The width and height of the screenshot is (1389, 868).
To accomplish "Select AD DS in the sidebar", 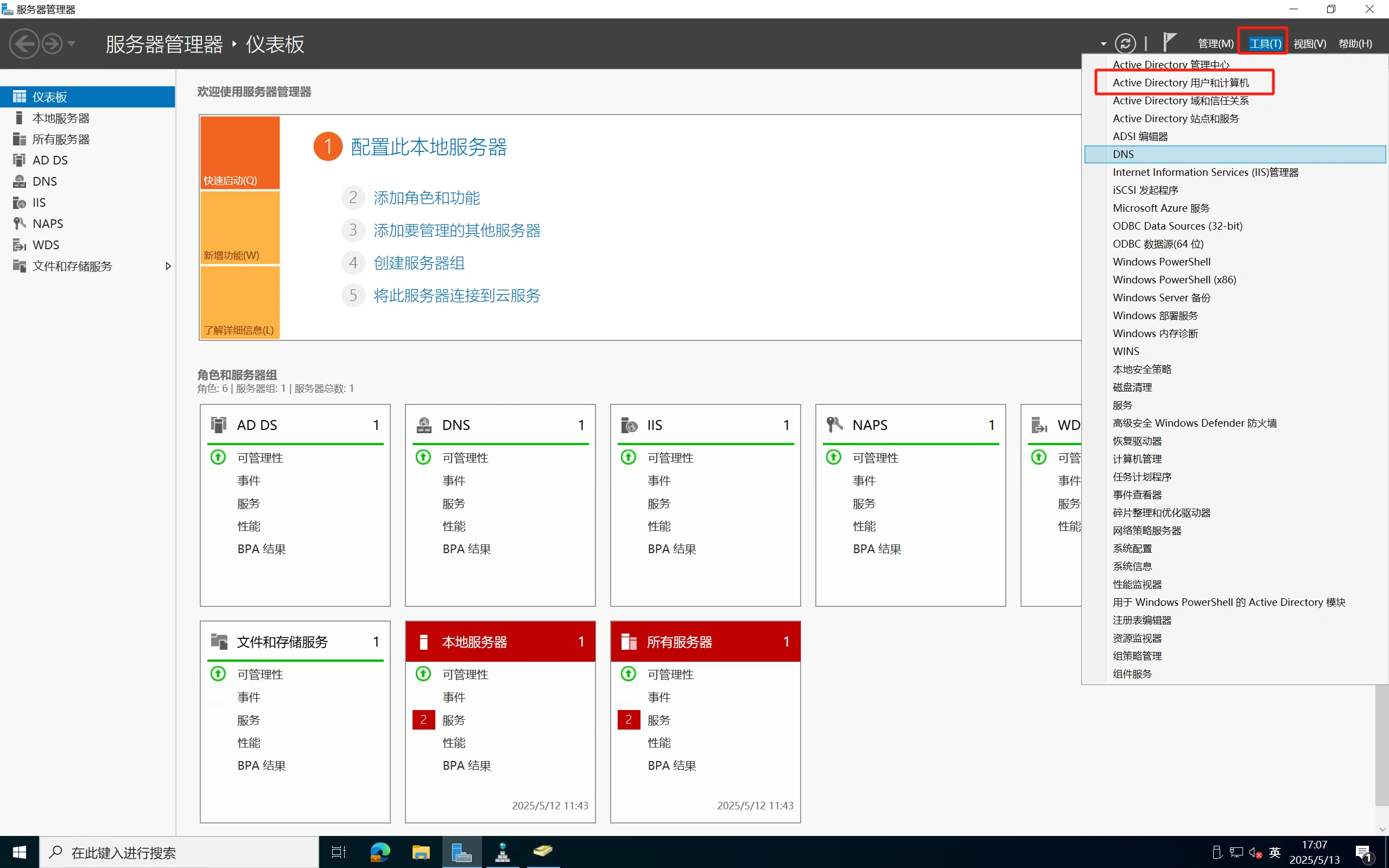I will pos(87,160).
